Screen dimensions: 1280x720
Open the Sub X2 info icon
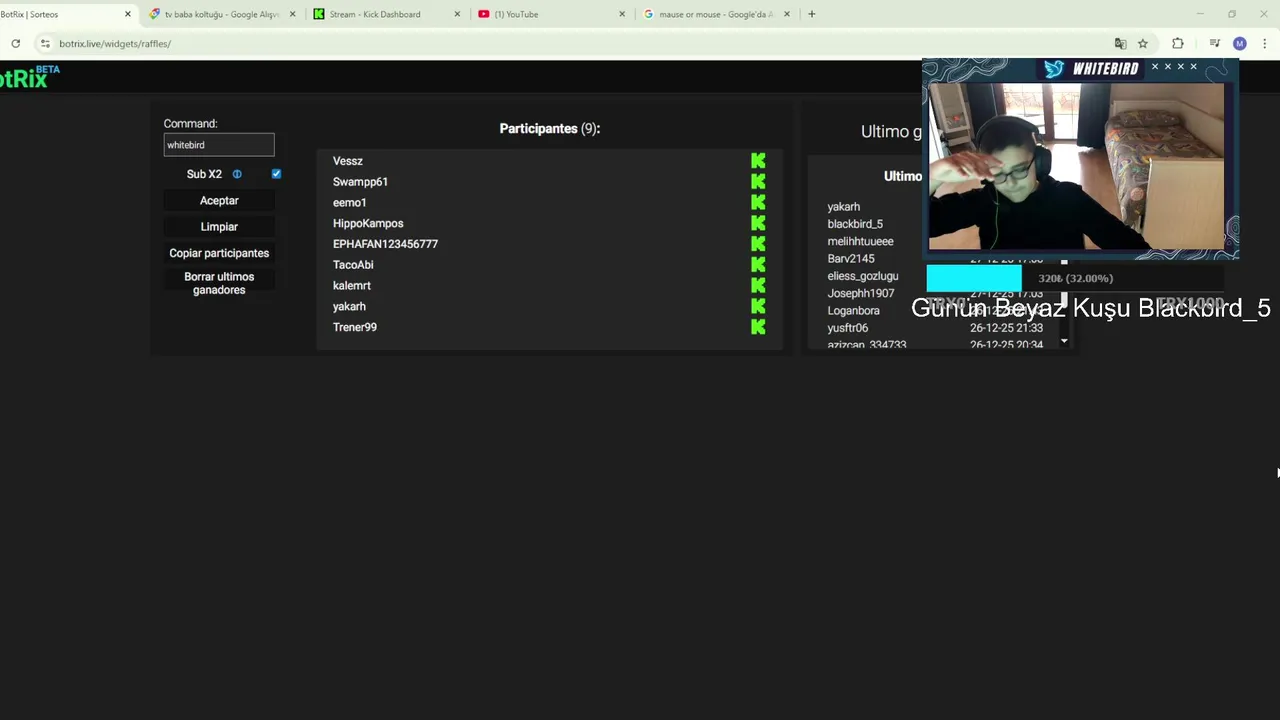(x=237, y=174)
